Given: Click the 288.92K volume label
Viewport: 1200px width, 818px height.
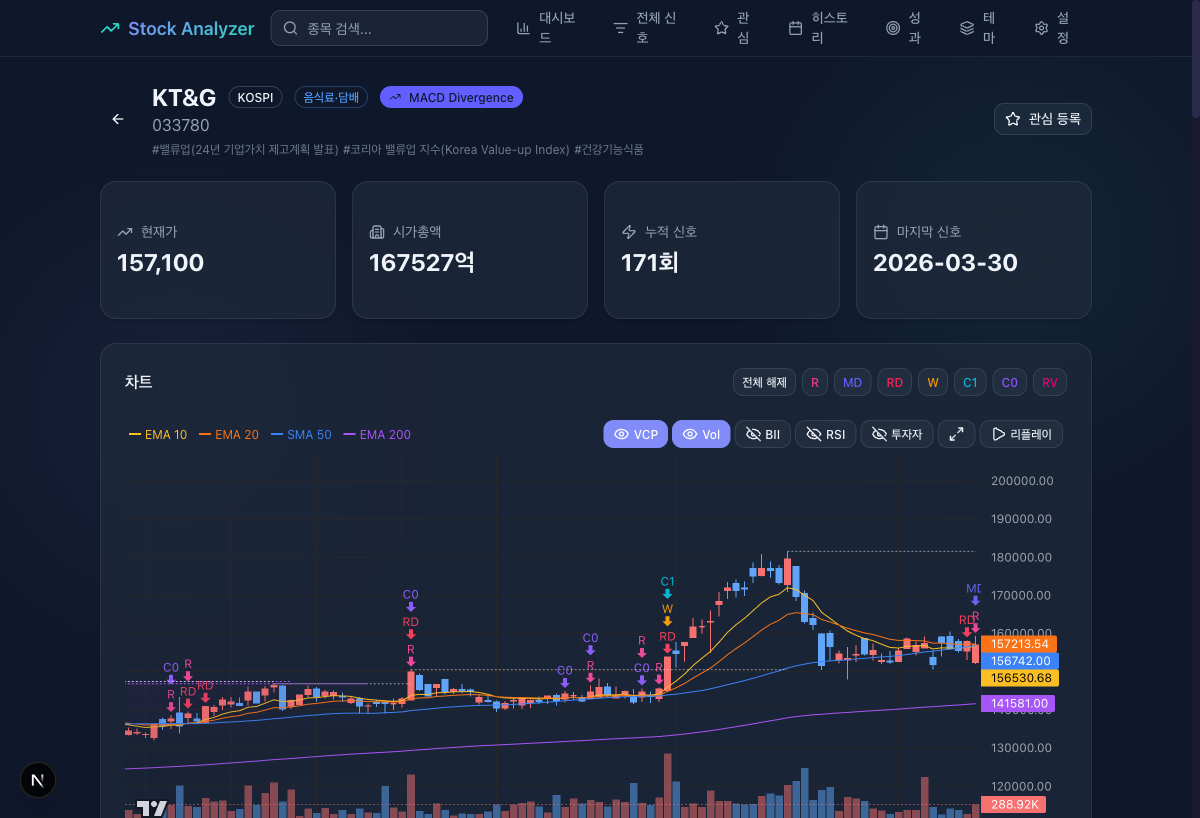Looking at the screenshot, I should (x=1013, y=804).
